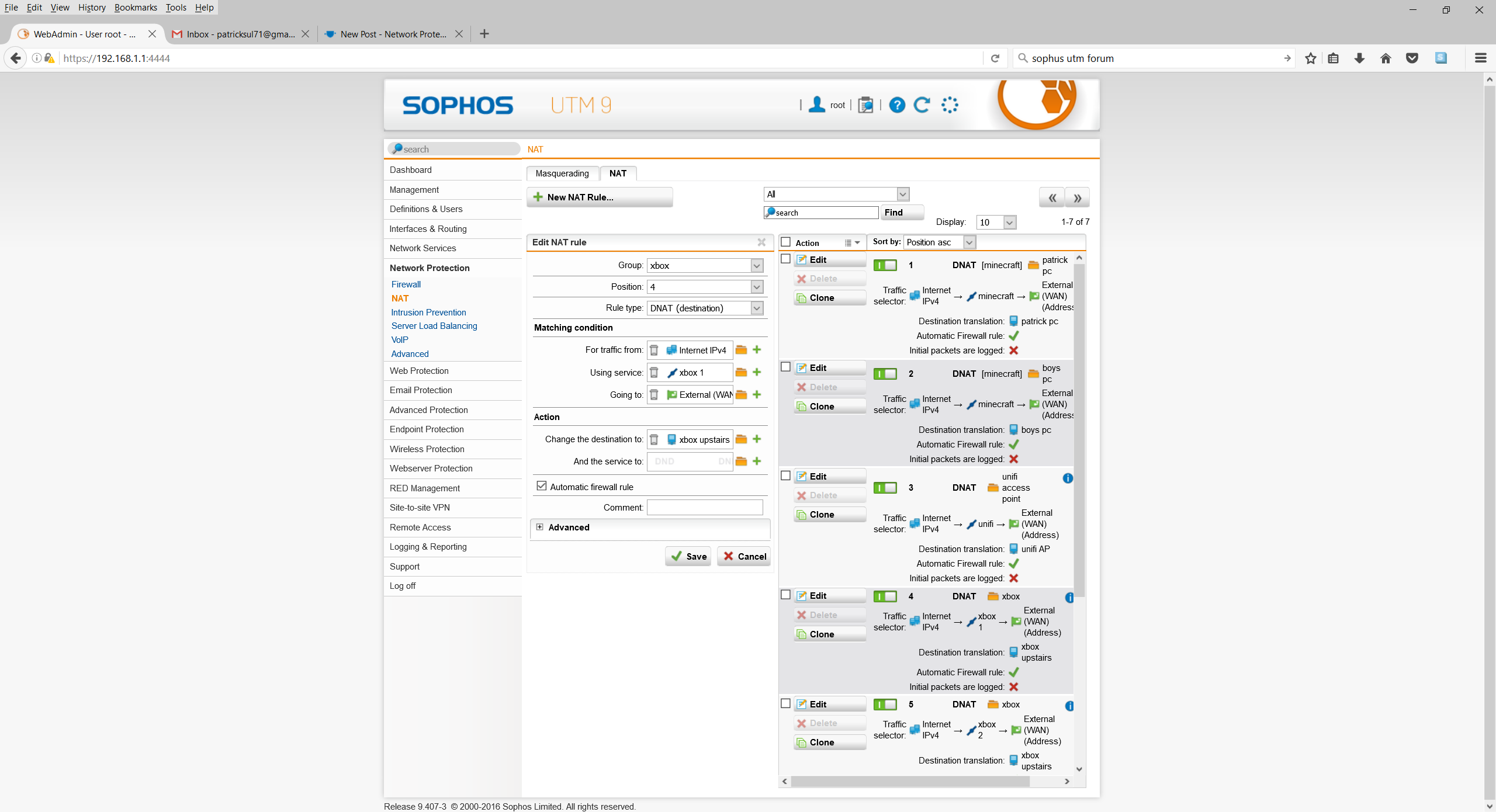The height and width of the screenshot is (812, 1496).
Task: Click info icon on rule 3 unifi access point
Action: (x=1068, y=478)
